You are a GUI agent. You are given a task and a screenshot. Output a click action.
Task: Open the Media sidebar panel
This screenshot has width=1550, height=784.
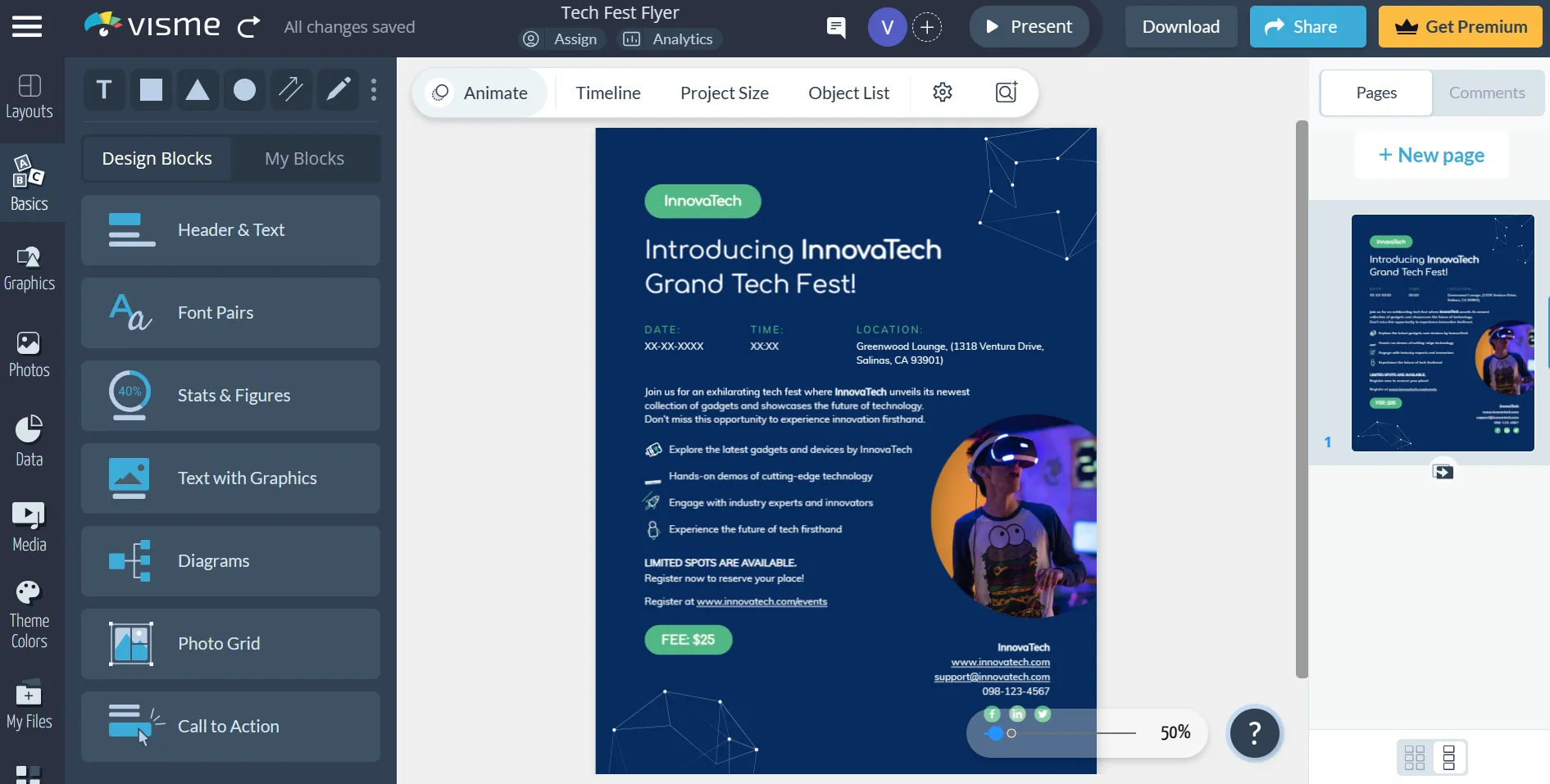coord(30,527)
